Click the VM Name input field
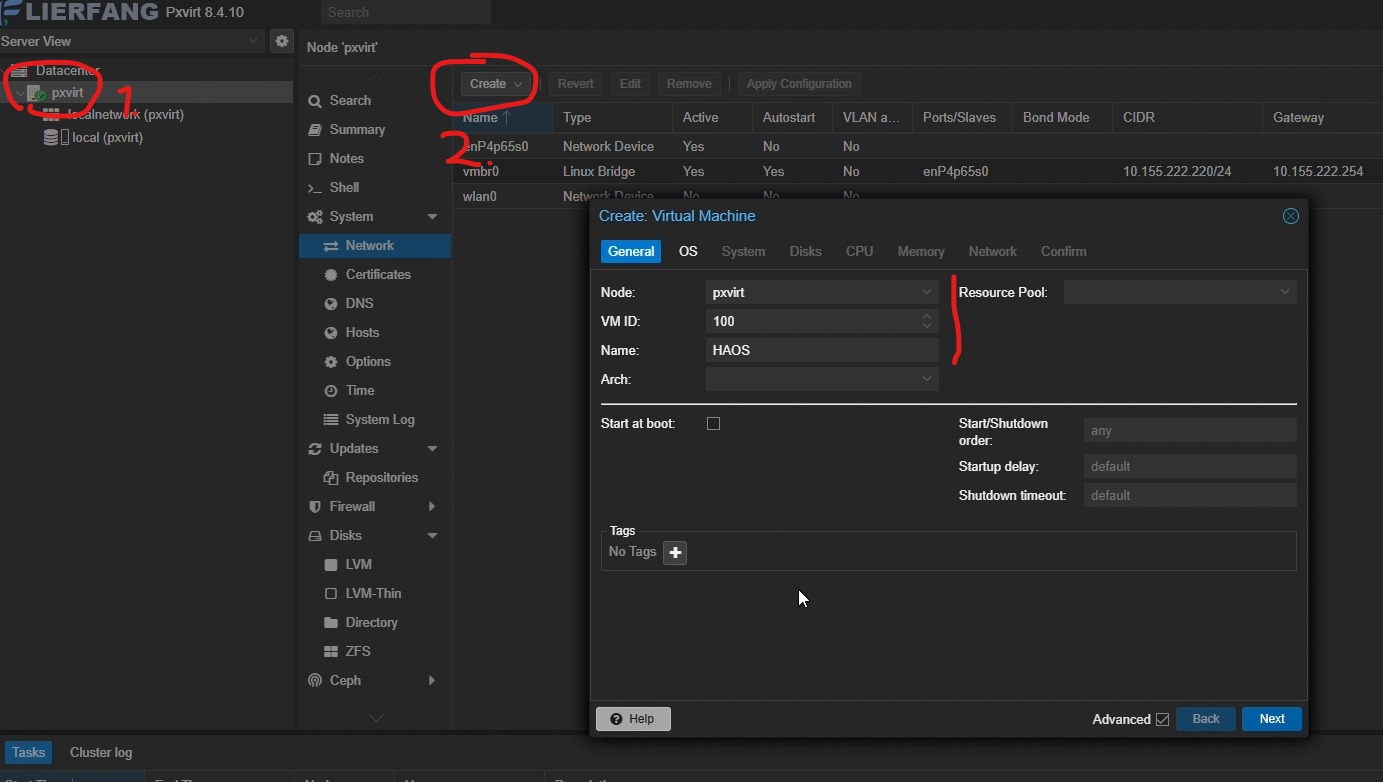 click(822, 350)
